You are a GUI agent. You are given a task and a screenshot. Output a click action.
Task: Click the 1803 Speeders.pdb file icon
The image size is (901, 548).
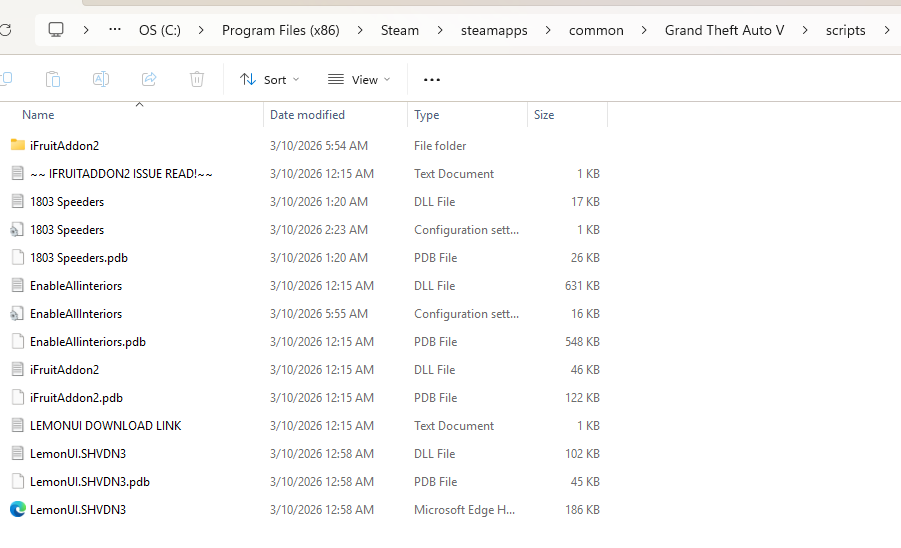18,257
